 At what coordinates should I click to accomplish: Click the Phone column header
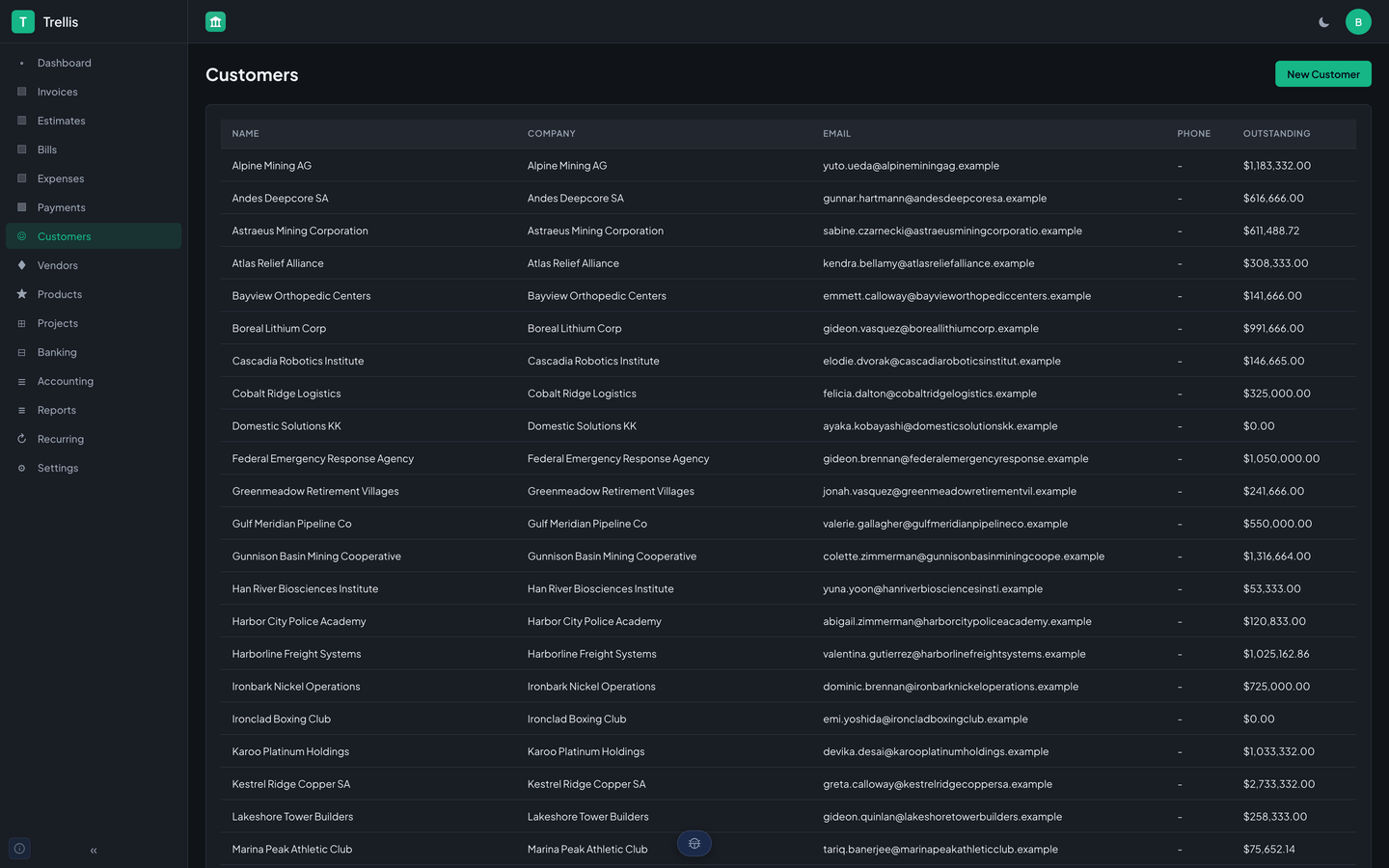coord(1194,134)
